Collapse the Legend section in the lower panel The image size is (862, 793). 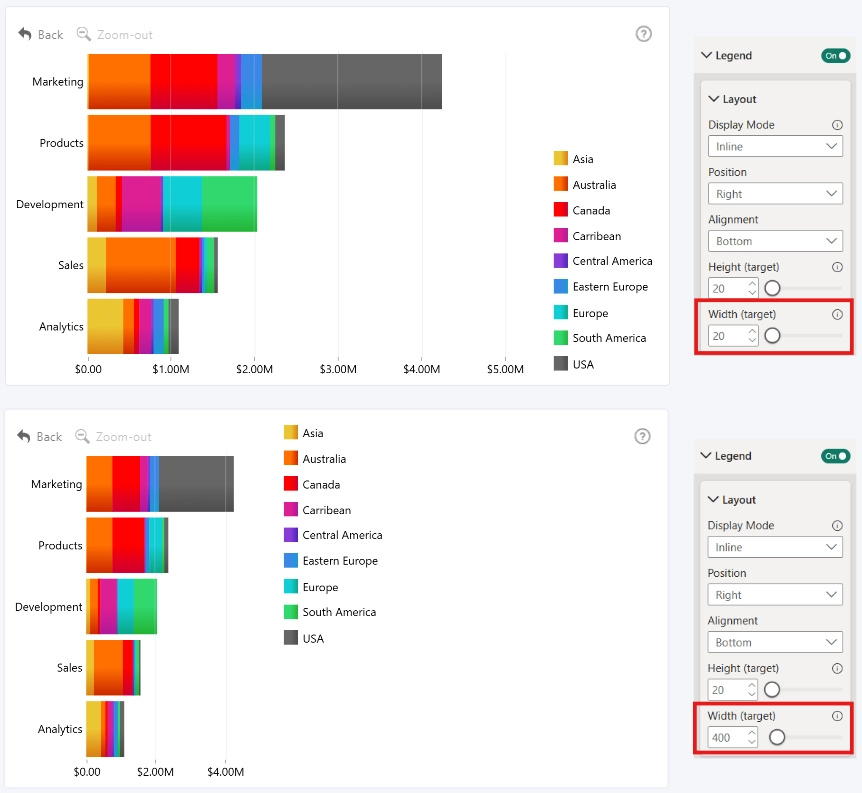pyautogui.click(x=706, y=455)
